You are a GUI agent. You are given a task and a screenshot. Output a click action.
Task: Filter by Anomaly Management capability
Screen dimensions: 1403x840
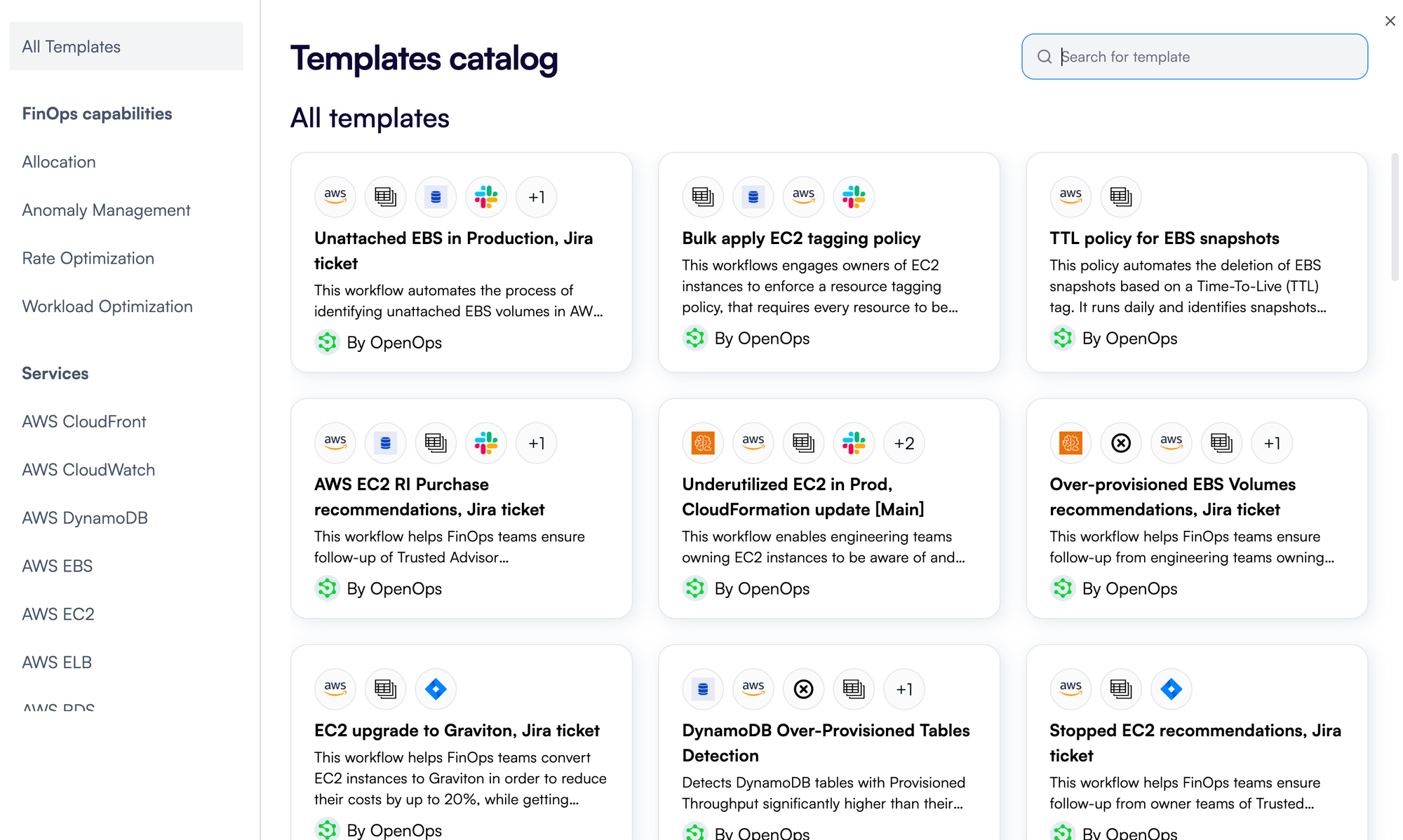(x=106, y=210)
